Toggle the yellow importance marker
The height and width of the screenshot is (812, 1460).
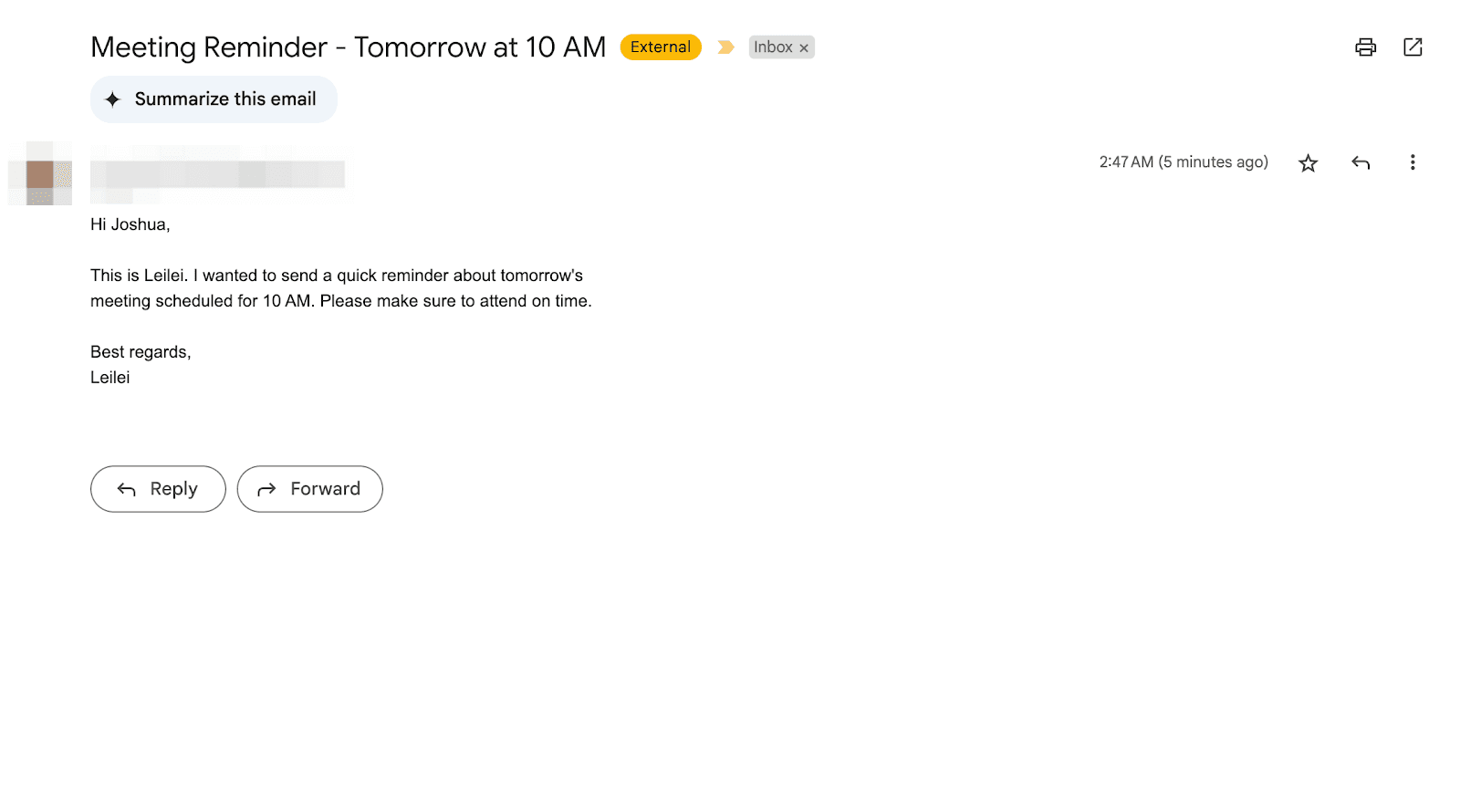725,47
